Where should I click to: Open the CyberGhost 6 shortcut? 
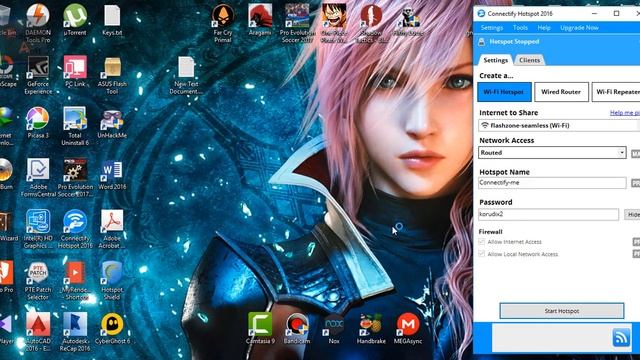click(x=112, y=328)
